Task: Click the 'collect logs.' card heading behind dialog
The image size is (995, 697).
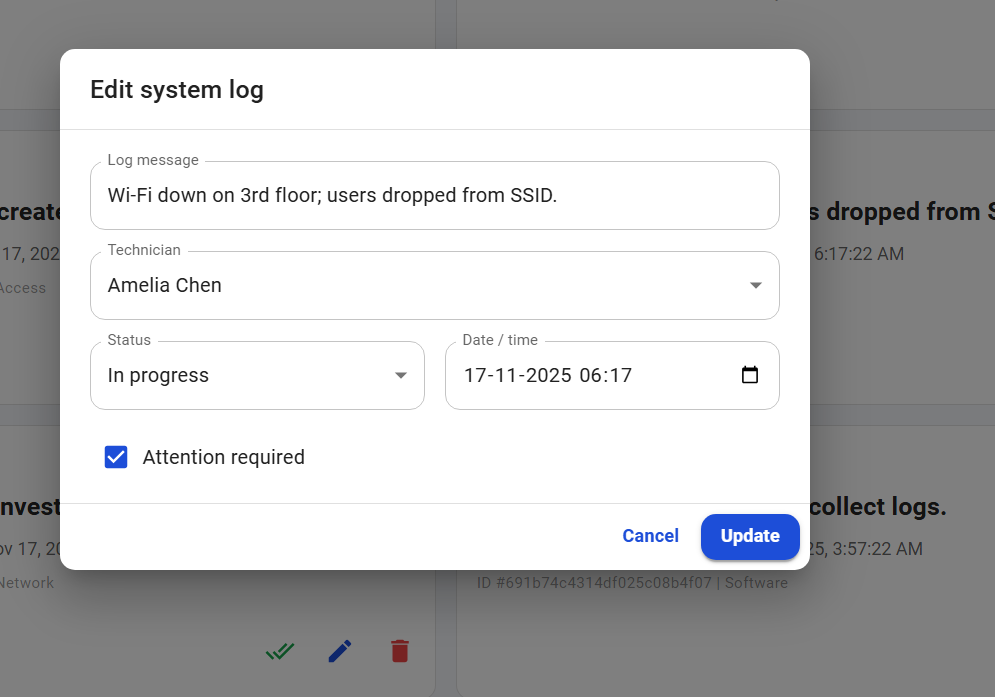Action: point(877,507)
